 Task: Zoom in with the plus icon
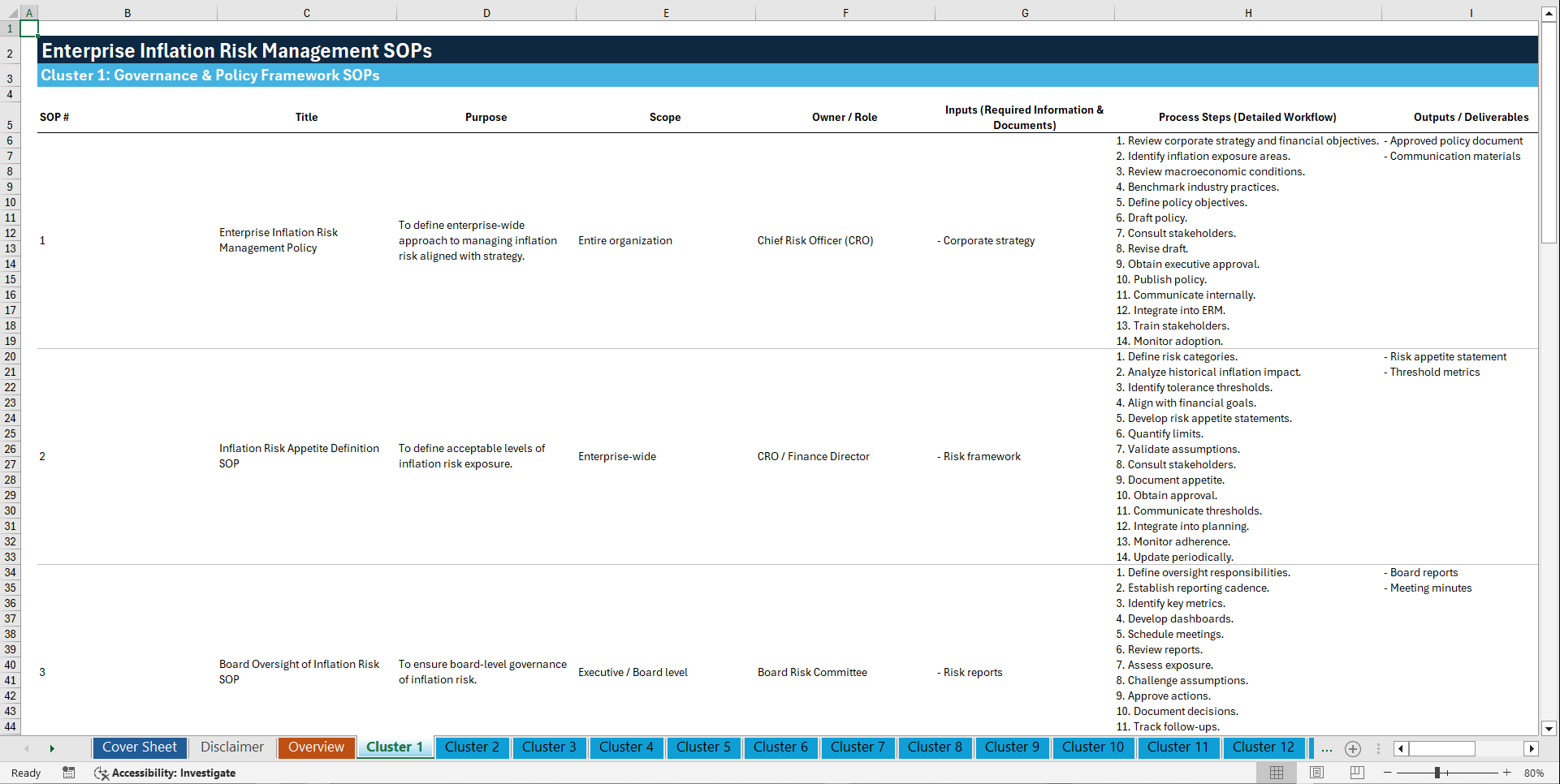point(1508,773)
